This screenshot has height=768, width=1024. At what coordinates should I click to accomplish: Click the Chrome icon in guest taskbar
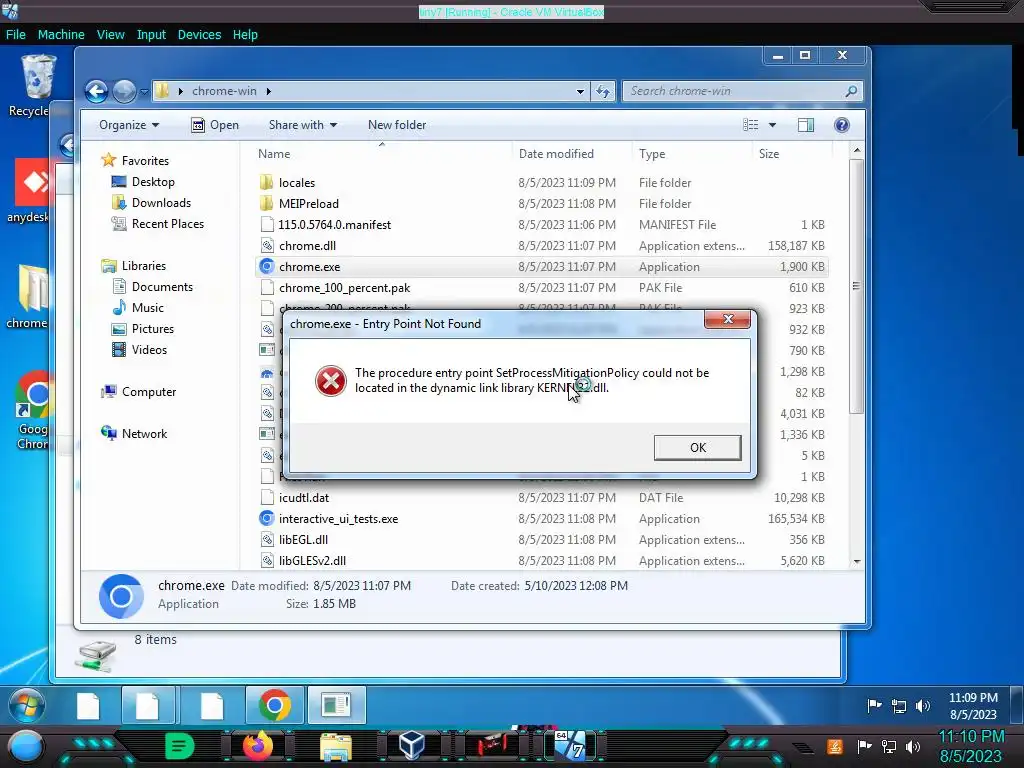(x=275, y=705)
